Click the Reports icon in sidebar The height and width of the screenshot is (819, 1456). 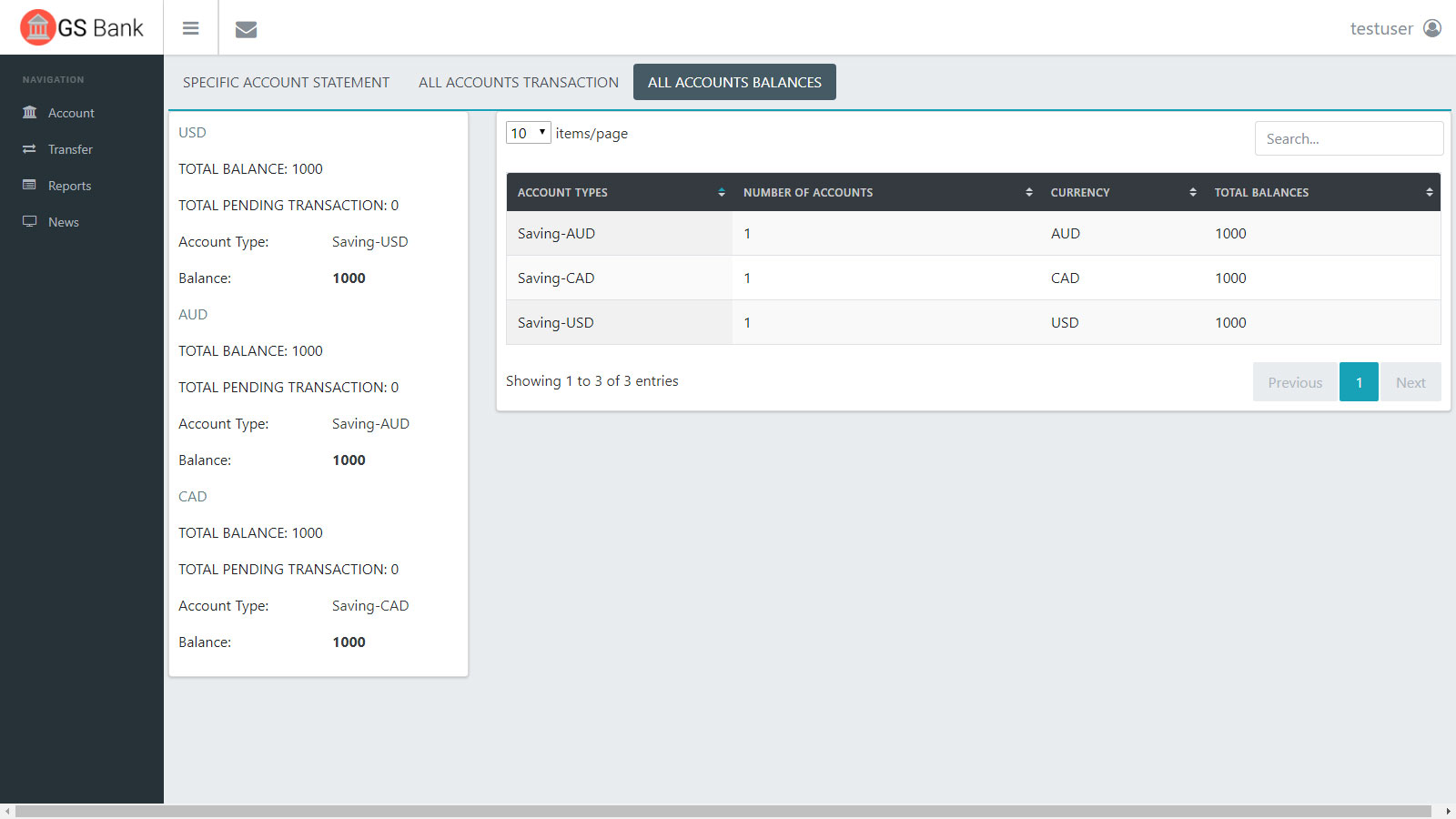coord(30,185)
